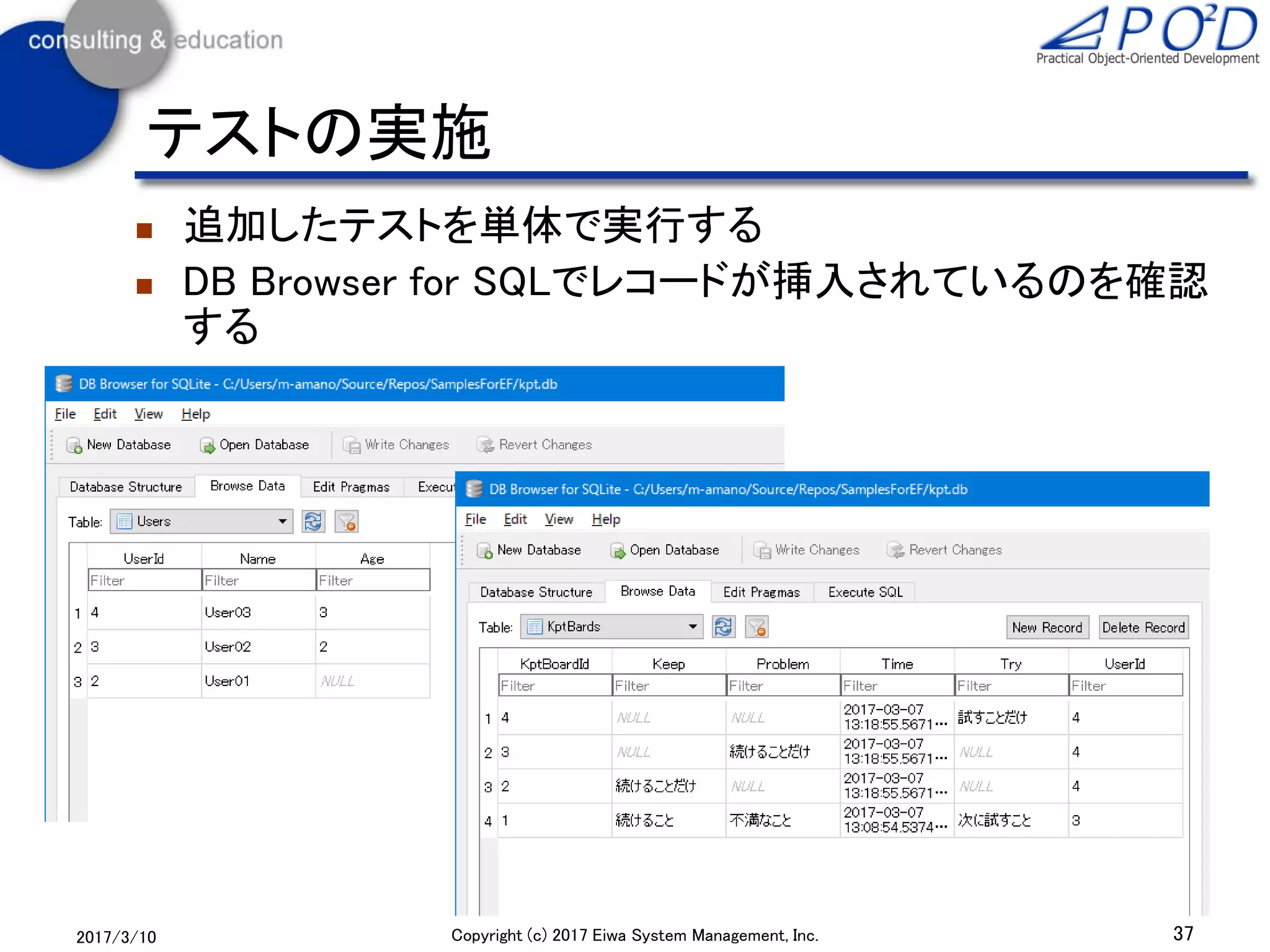The image size is (1270, 952).
Task: Open Edit menu in front window
Action: [x=515, y=519]
